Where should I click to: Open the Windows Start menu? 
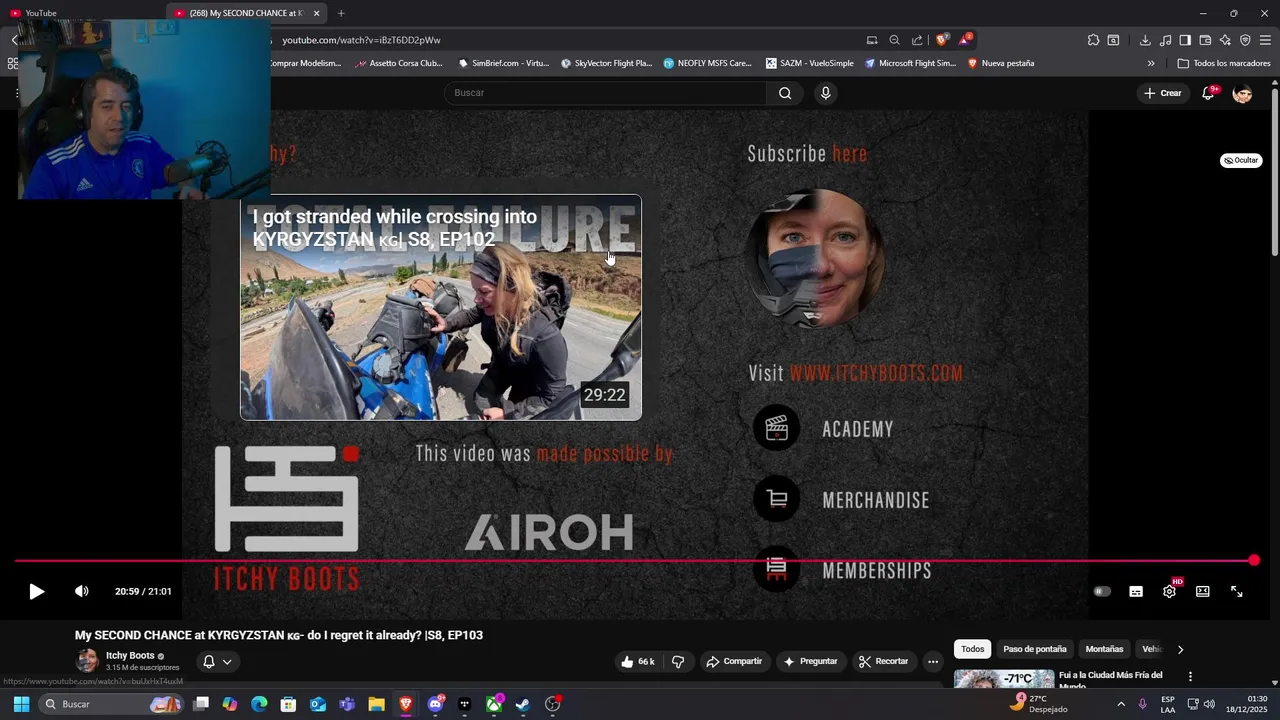coord(21,704)
